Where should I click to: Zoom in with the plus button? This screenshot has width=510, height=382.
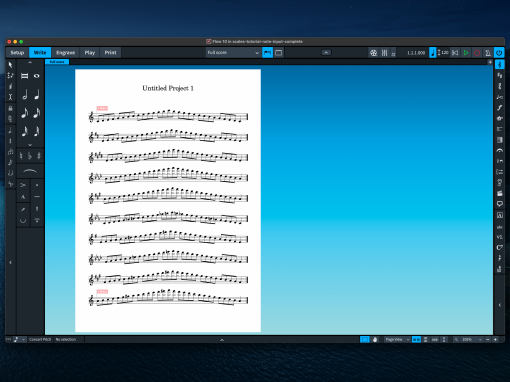[496, 339]
